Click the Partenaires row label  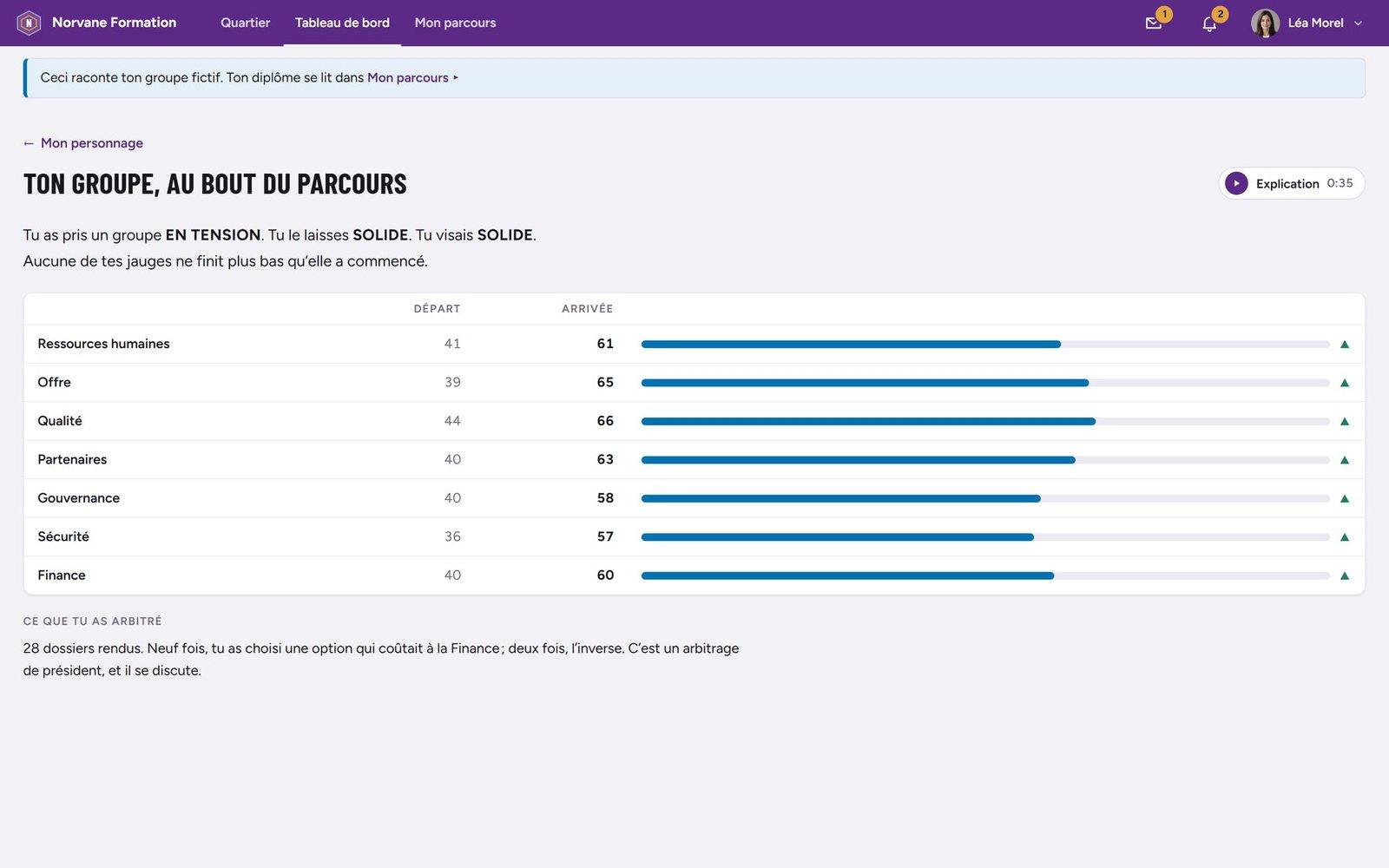pos(72,459)
